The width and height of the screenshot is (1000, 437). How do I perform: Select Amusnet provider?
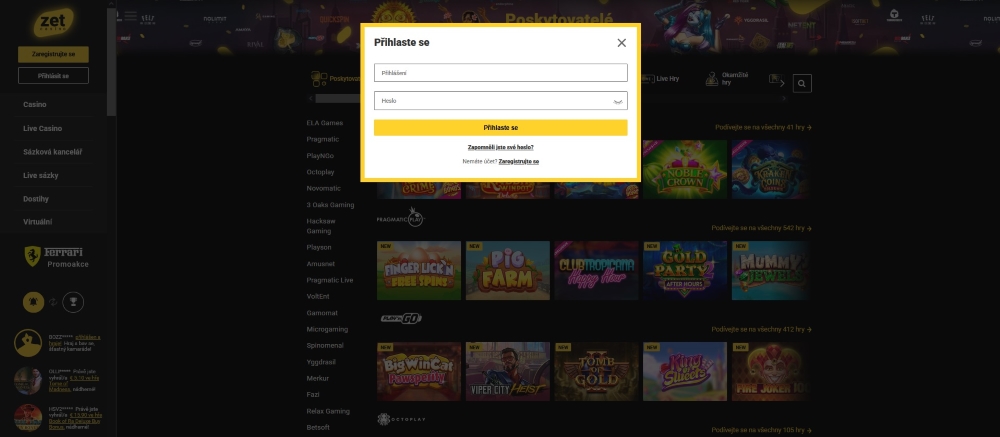point(321,263)
